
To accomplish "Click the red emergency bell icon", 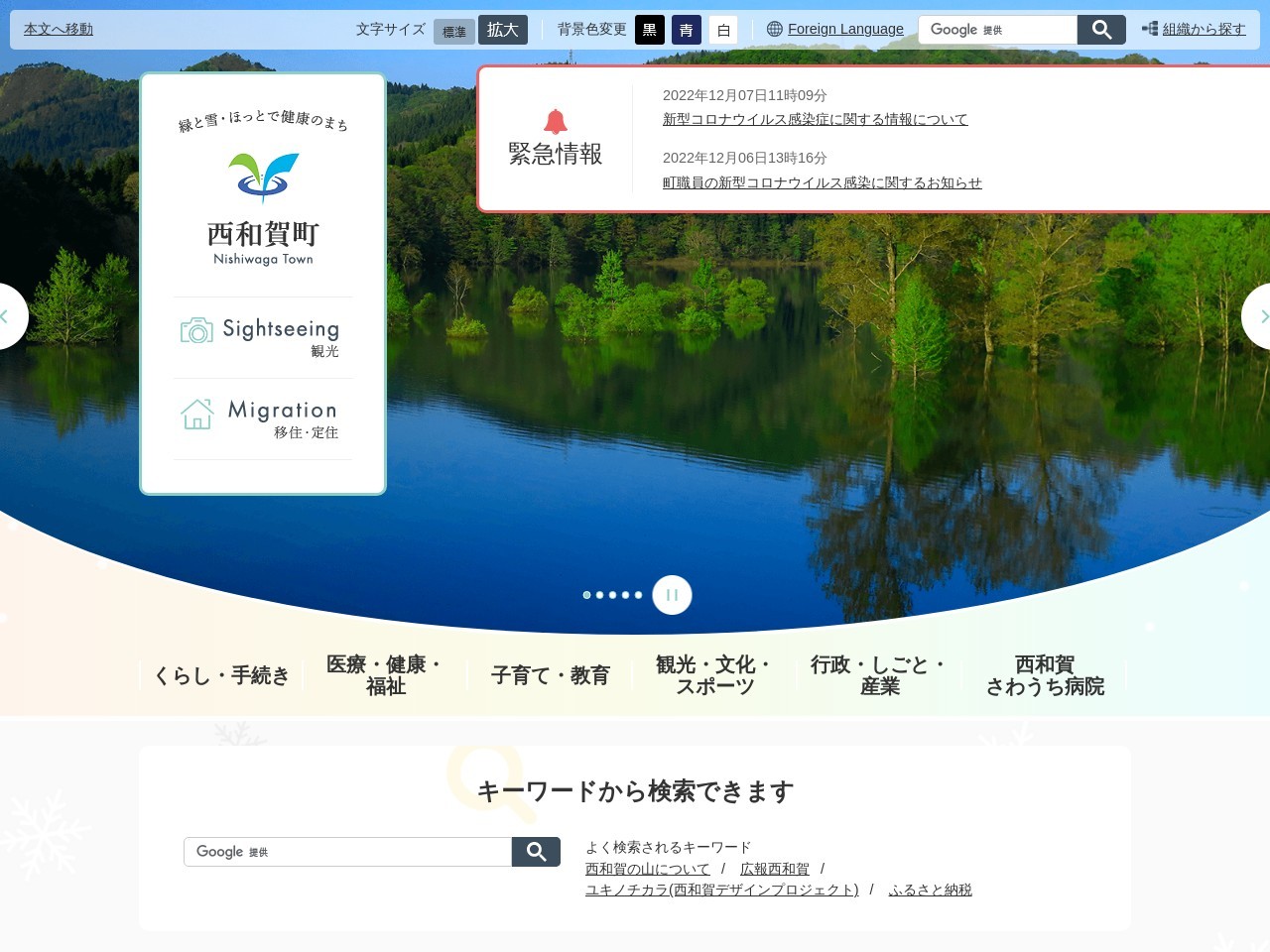I will 556,122.
